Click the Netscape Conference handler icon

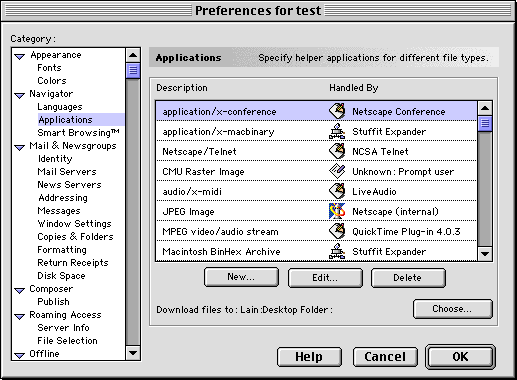tap(337, 111)
